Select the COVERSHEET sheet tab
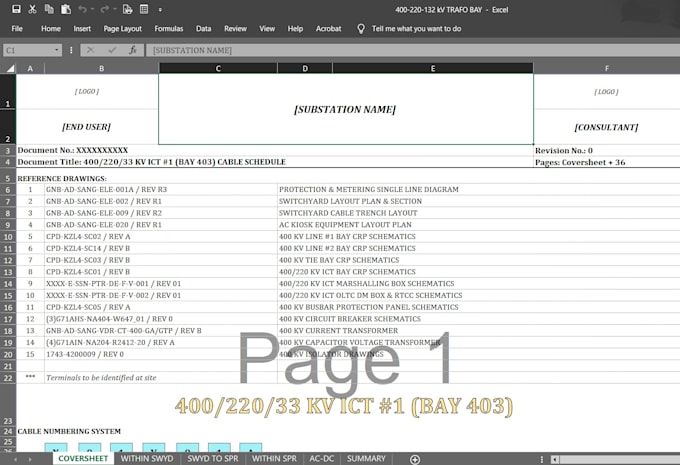Viewport: 680px width, 465px height. coord(83,458)
